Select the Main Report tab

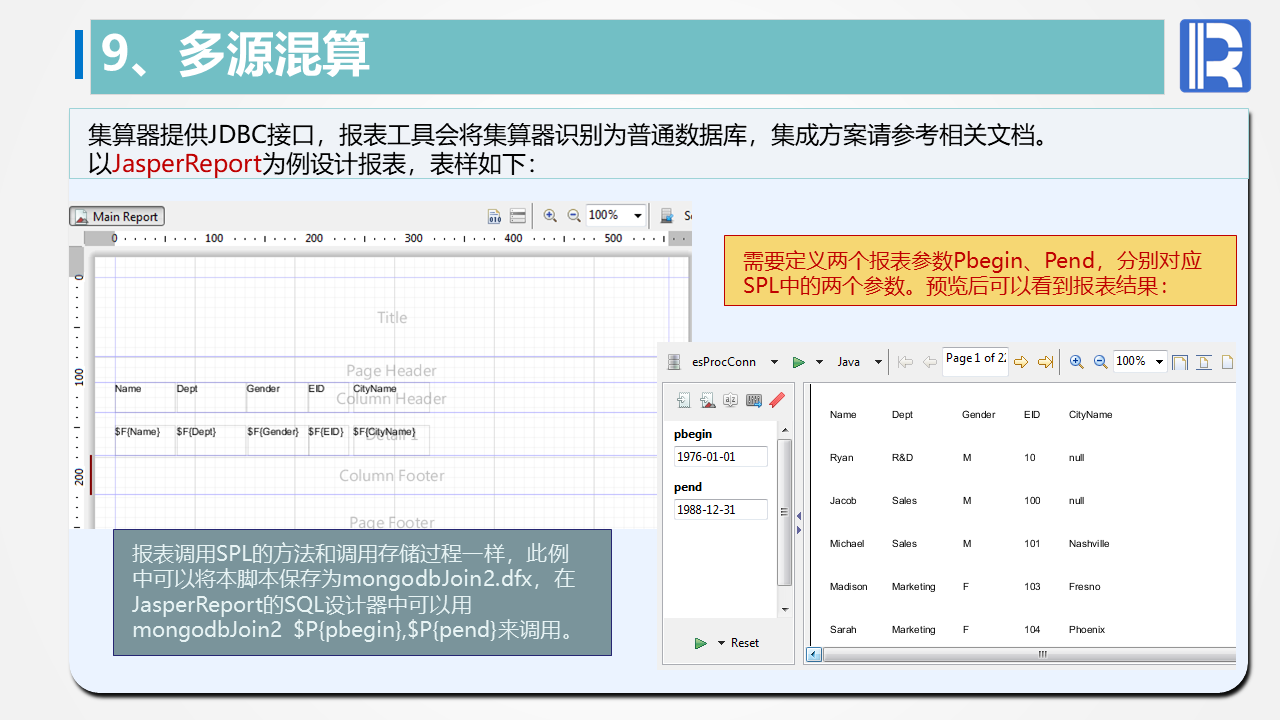117,216
